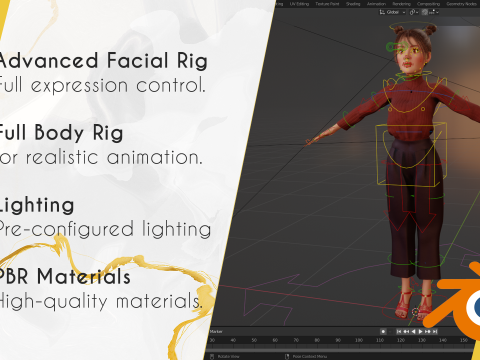The image size is (480, 360).
Task: Jump to the last frame endpoint
Action: [435, 331]
